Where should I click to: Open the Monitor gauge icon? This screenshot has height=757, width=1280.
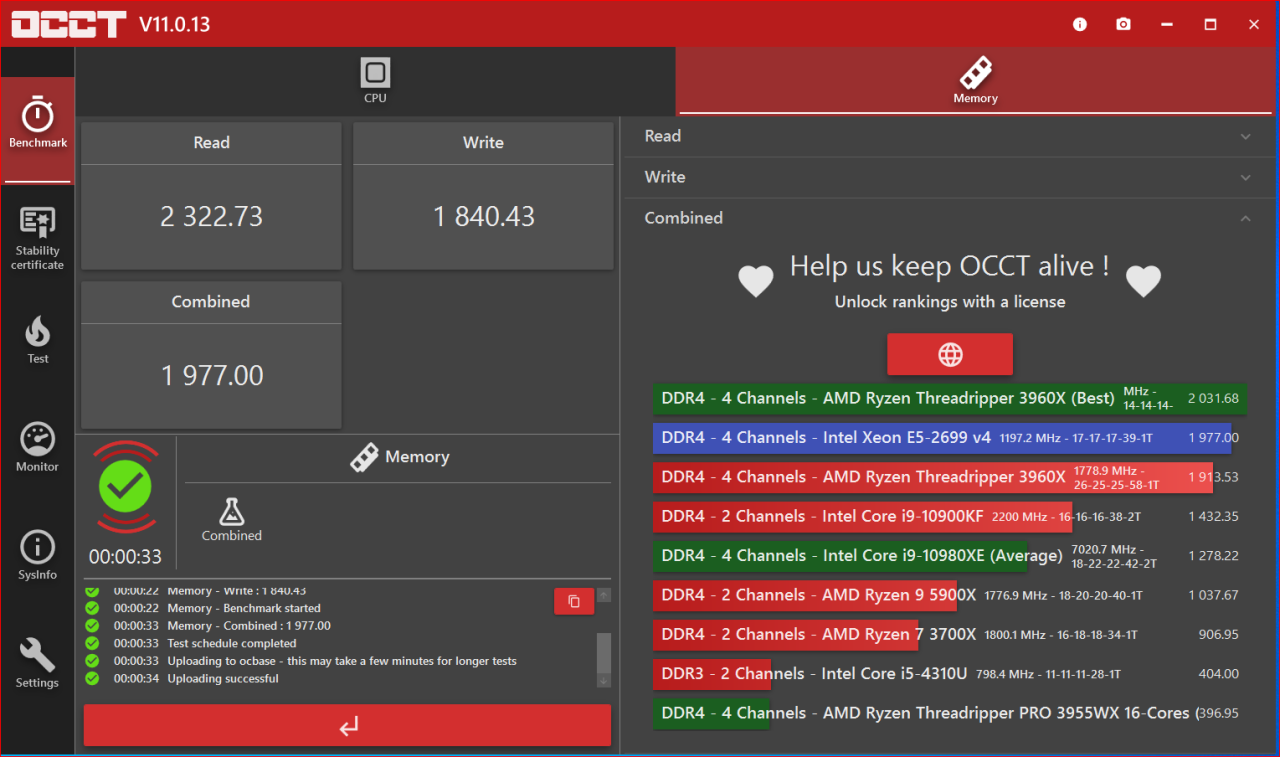[38, 447]
